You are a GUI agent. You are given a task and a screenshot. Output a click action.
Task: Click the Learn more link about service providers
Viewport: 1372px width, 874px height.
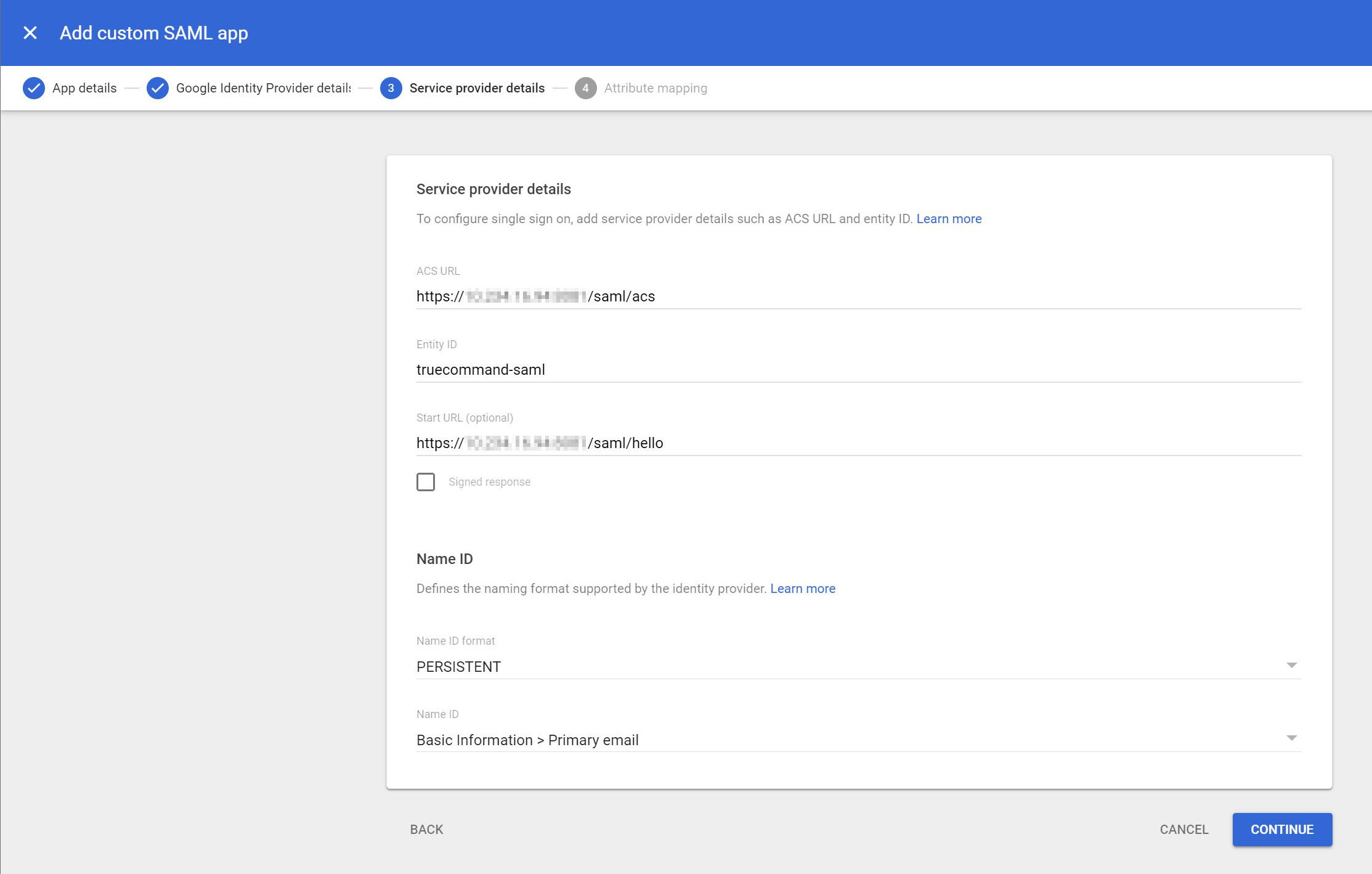click(949, 219)
